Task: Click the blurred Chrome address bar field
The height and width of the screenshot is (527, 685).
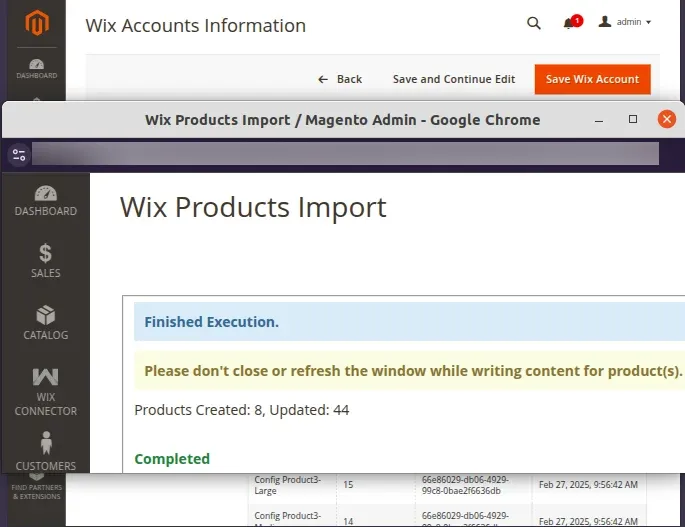Action: (x=345, y=154)
